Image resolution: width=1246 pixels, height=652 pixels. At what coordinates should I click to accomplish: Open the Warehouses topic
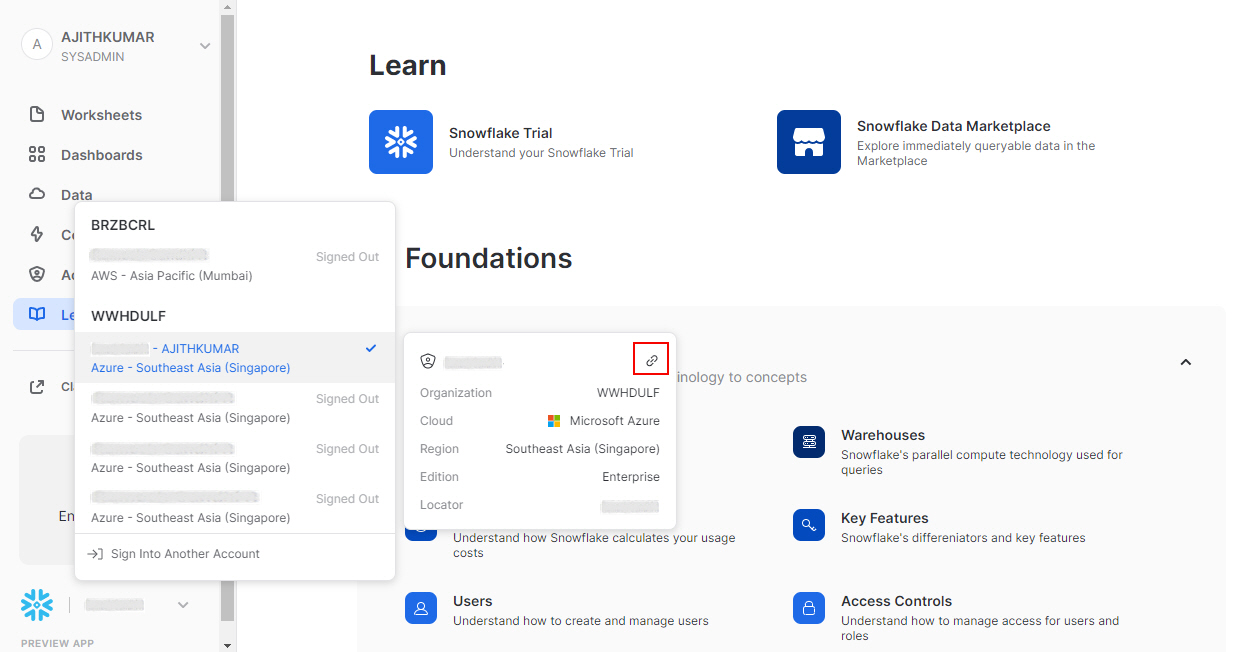click(883, 435)
